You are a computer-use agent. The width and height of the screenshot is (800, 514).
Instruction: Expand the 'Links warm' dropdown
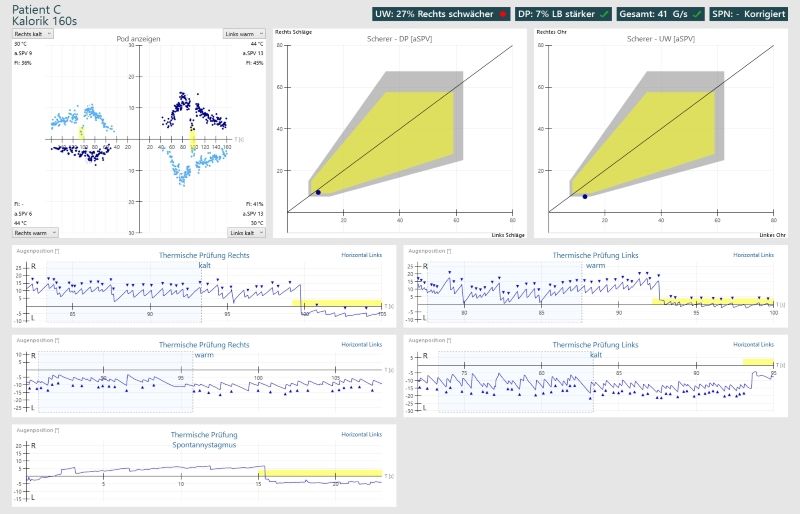click(x=245, y=33)
